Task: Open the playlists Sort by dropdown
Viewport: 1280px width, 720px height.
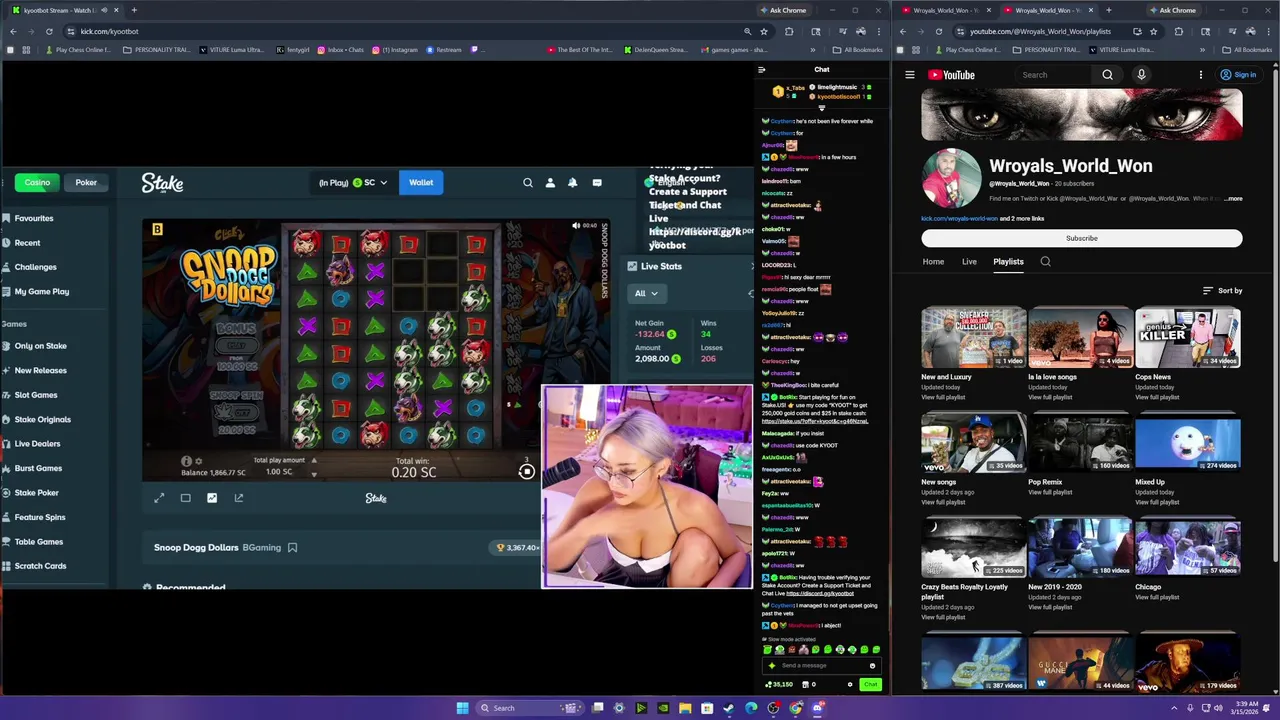Action: point(1222,291)
